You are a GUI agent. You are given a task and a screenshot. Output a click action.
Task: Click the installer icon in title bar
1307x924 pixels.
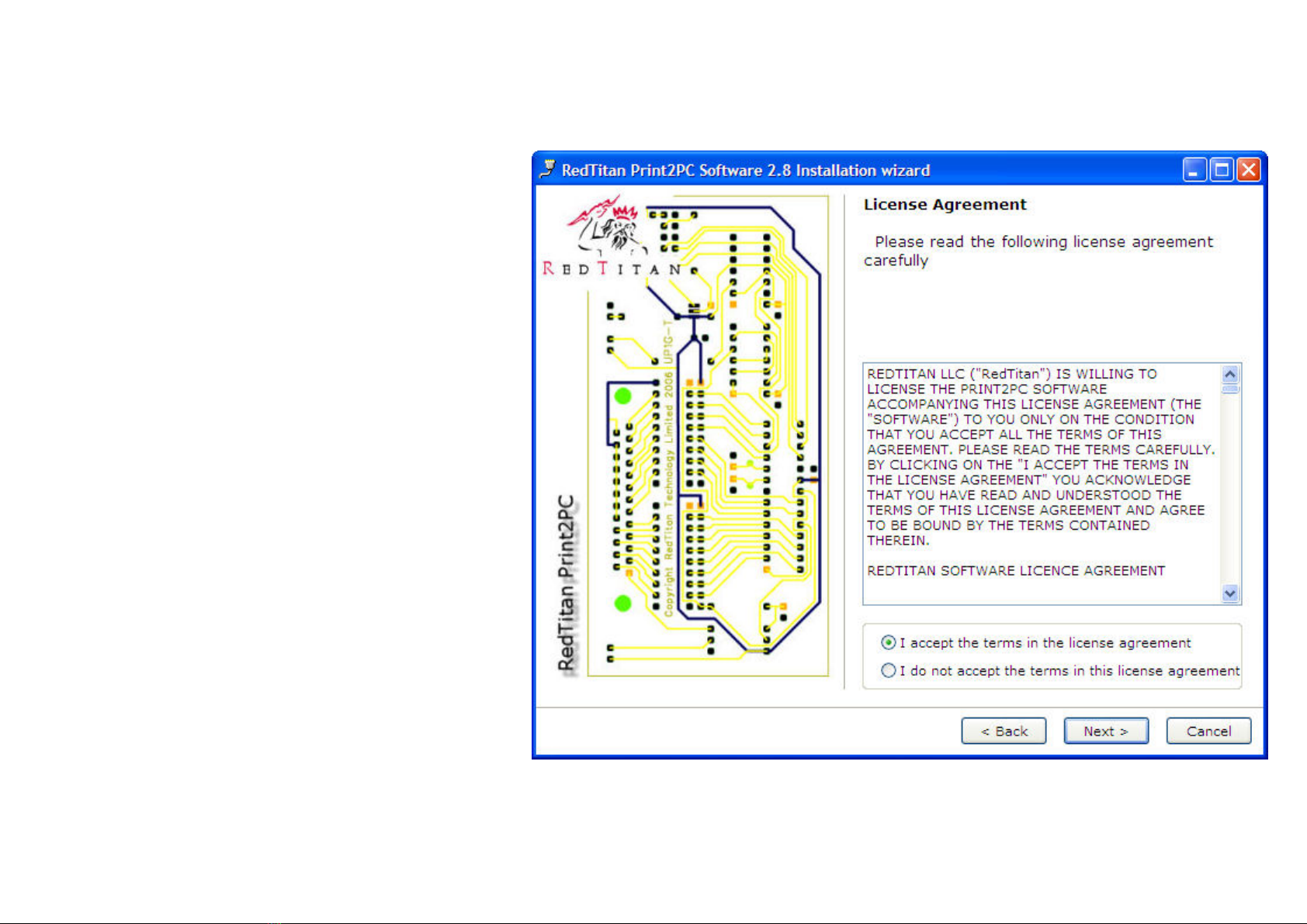point(548,169)
